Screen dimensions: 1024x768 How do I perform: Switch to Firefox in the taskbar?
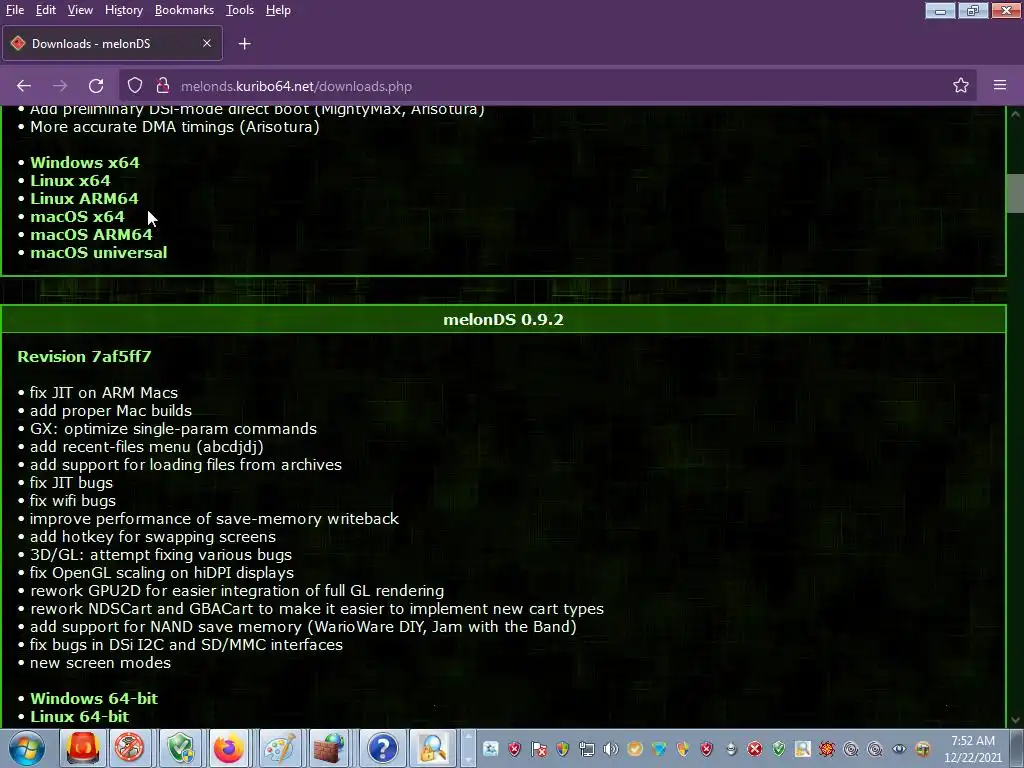pos(229,748)
